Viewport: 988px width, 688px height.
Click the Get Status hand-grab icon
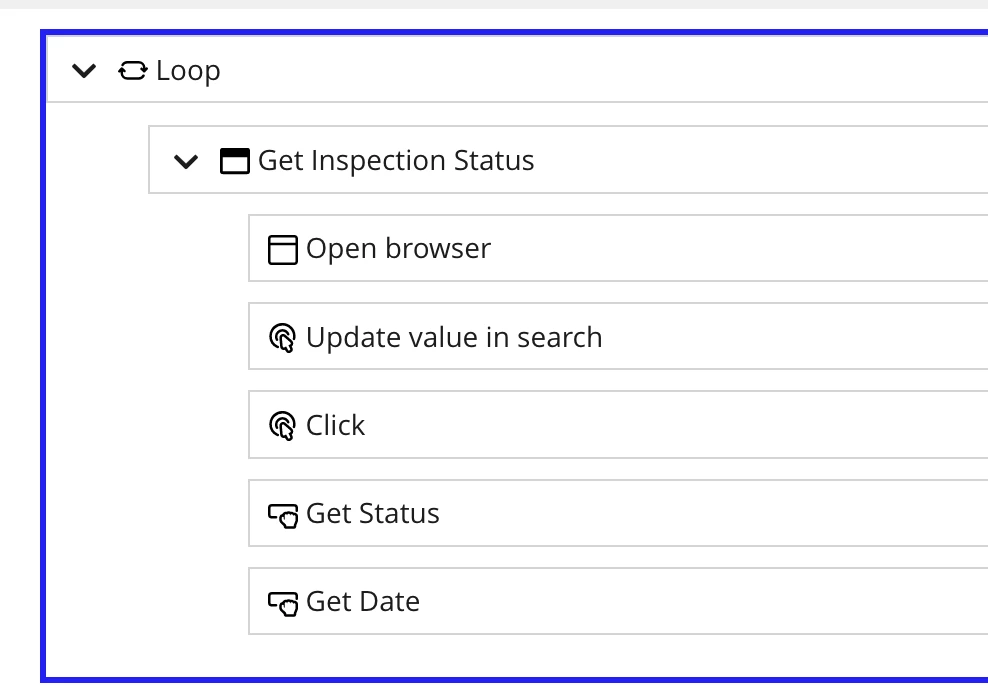click(283, 515)
